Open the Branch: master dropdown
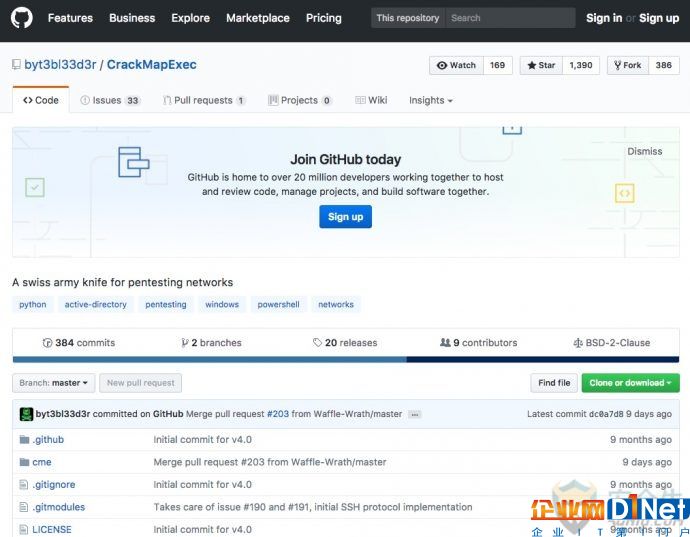 coord(53,383)
